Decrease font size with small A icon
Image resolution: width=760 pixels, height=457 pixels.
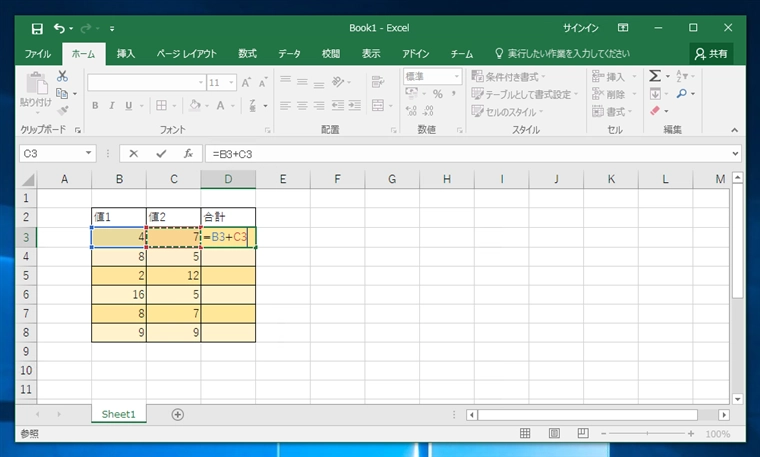[x=263, y=83]
